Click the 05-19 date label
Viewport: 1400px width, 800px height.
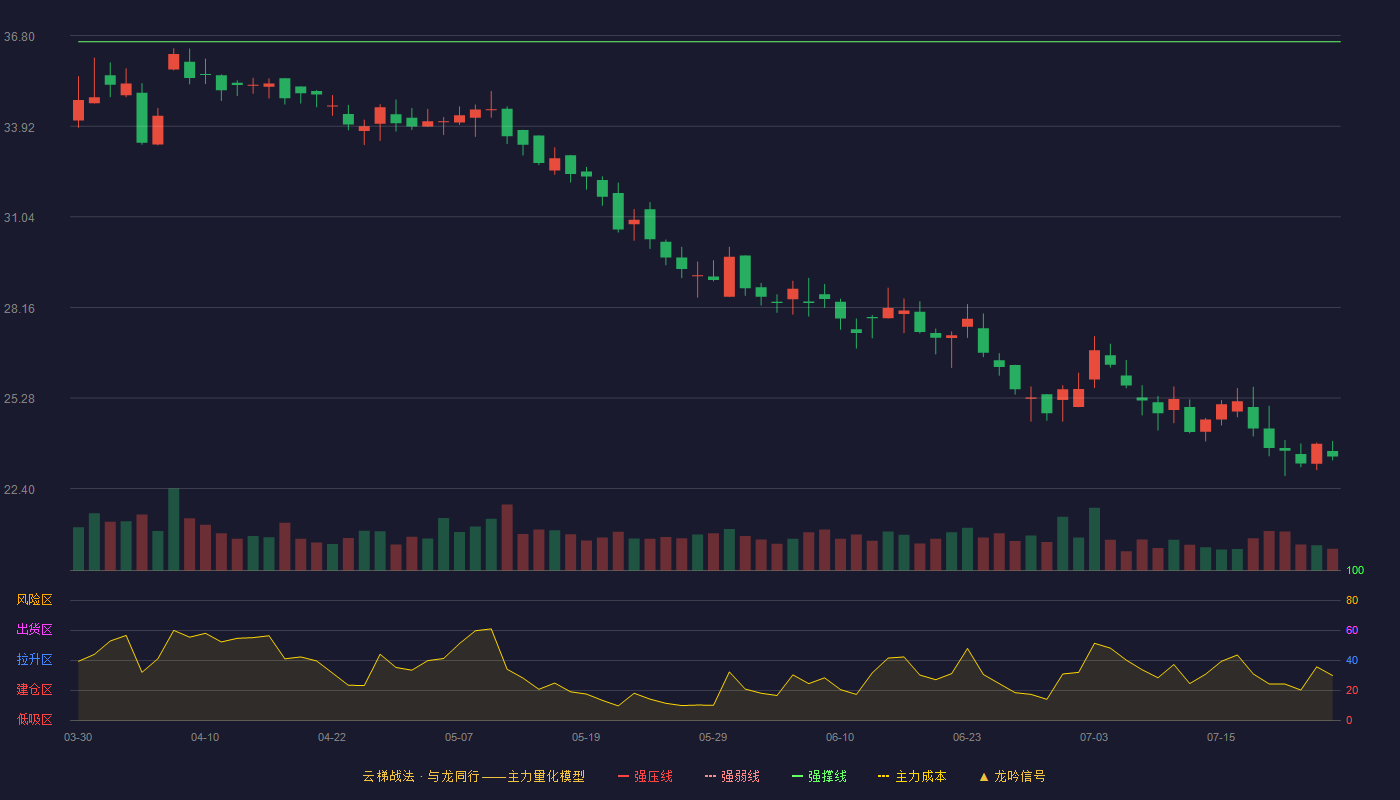click(586, 737)
